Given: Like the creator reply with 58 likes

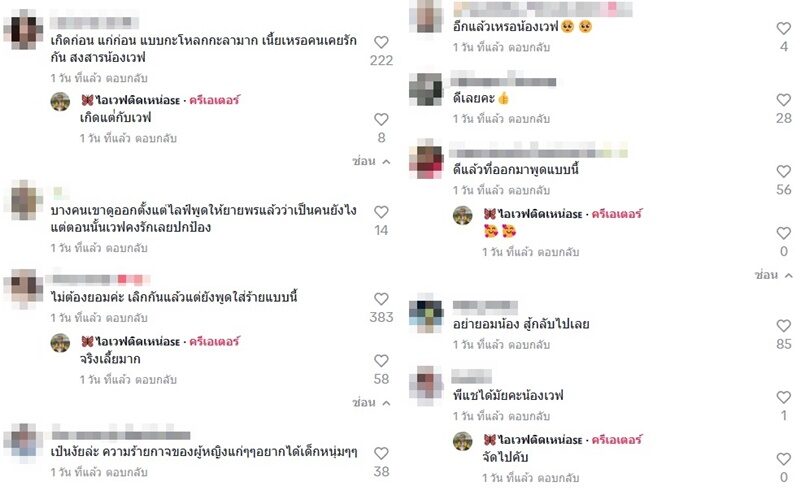Looking at the screenshot, I should pyautogui.click(x=381, y=361).
